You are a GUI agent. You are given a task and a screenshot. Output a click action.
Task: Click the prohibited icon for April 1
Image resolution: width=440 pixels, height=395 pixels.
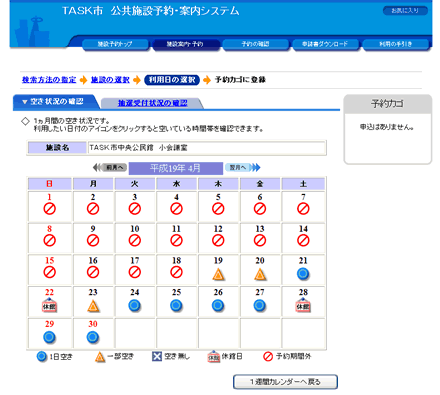tap(49, 209)
